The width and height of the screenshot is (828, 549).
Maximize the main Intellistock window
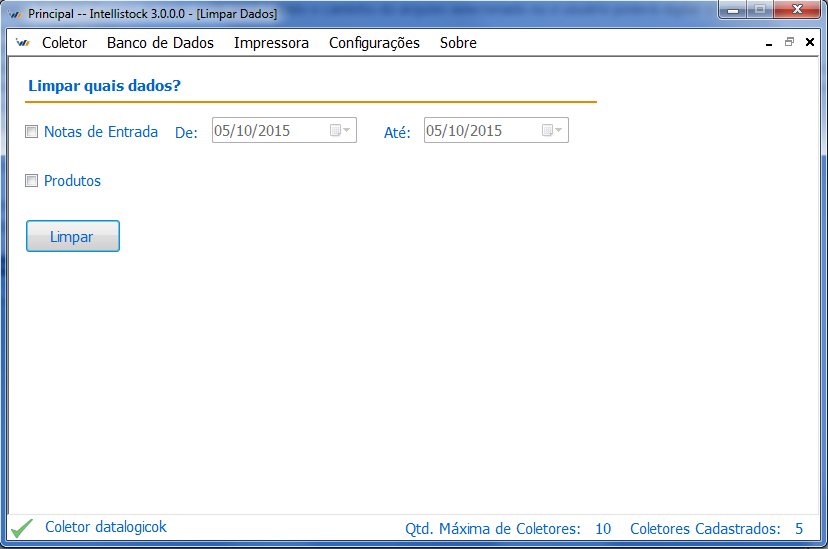[x=760, y=10]
